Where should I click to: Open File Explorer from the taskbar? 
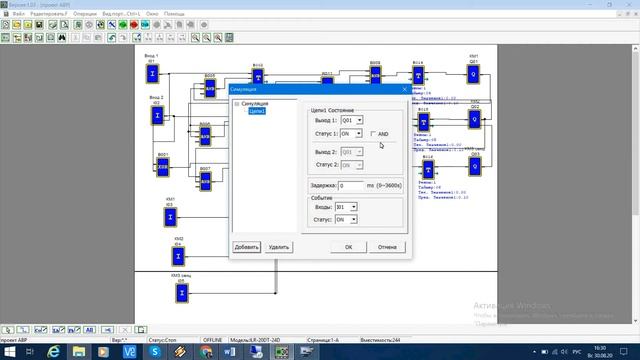[x=79, y=352]
